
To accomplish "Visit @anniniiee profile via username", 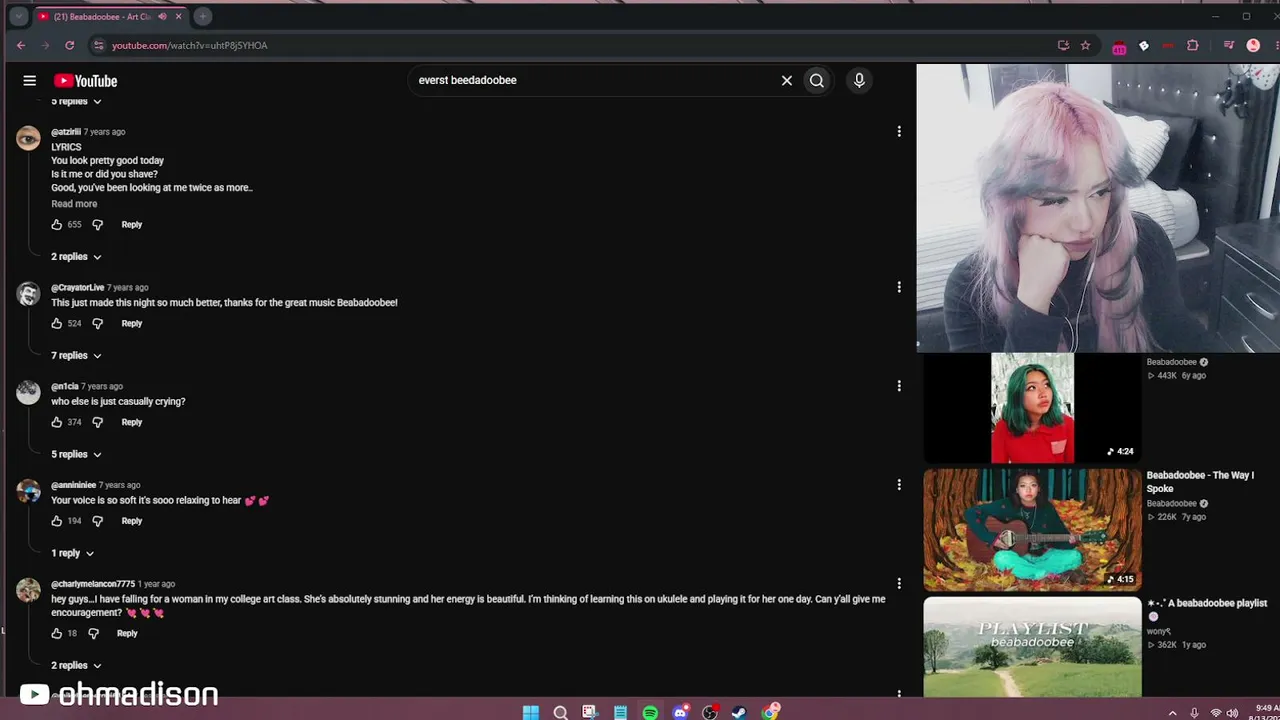I will (74, 486).
